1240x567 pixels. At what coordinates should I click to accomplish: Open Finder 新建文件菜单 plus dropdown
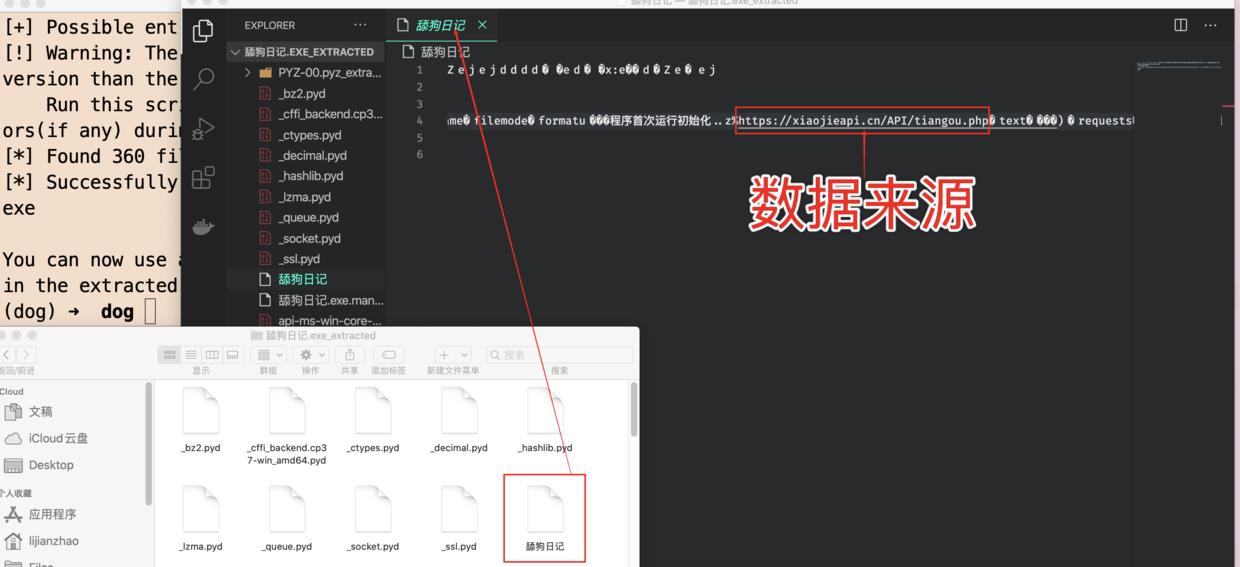[453, 355]
